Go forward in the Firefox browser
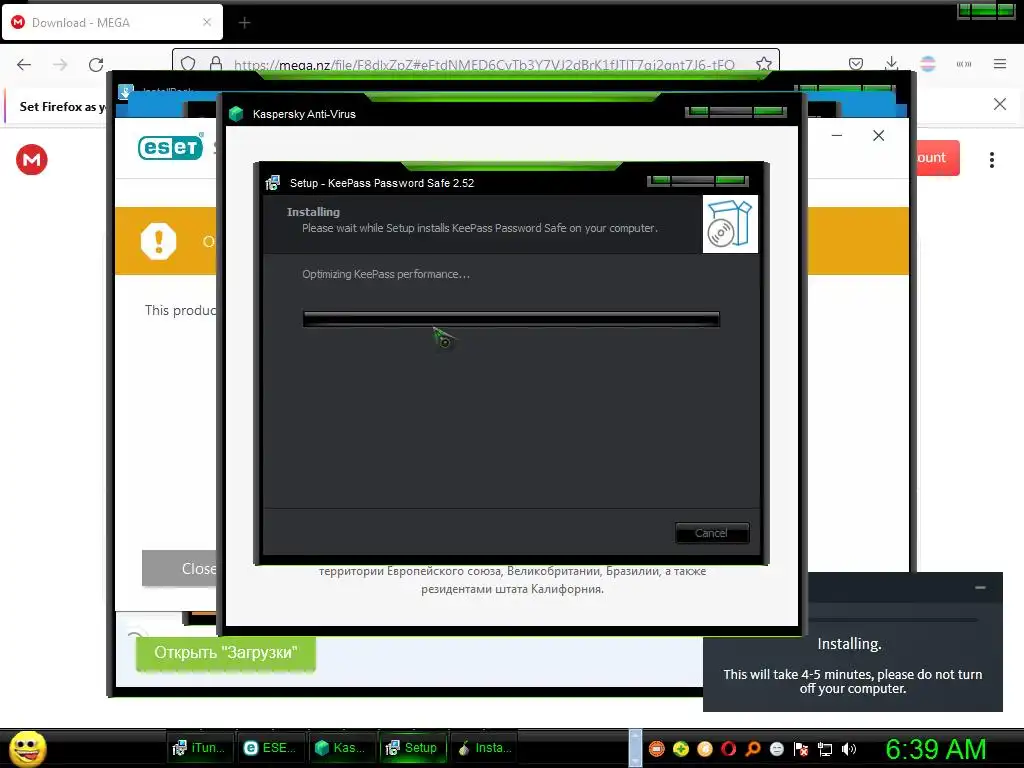Screen dimensions: 1024x768 point(60,64)
